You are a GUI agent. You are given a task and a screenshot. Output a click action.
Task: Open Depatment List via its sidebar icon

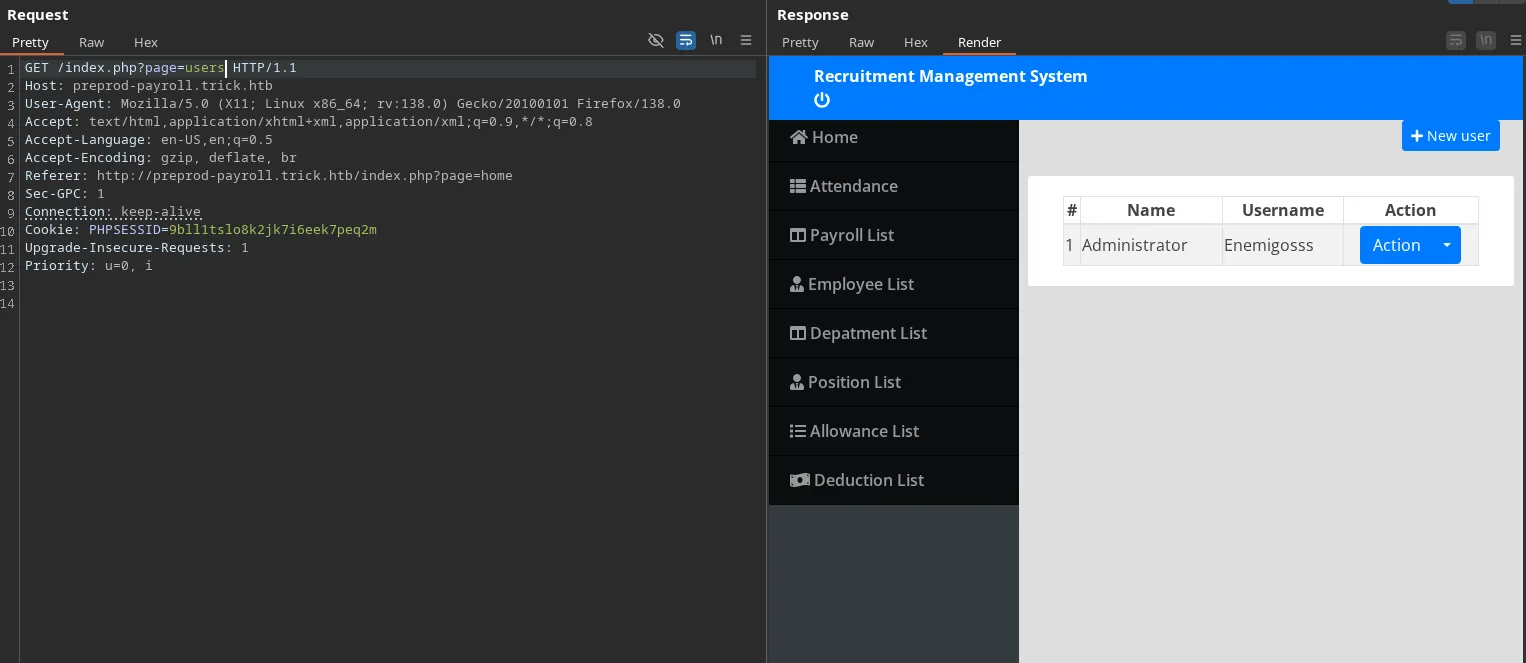click(798, 333)
